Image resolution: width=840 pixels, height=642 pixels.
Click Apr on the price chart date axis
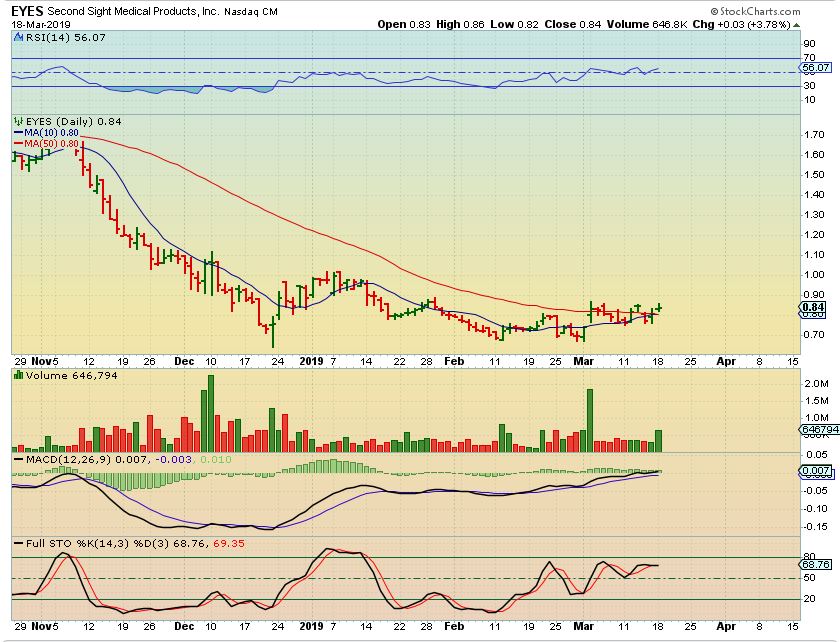[726, 361]
